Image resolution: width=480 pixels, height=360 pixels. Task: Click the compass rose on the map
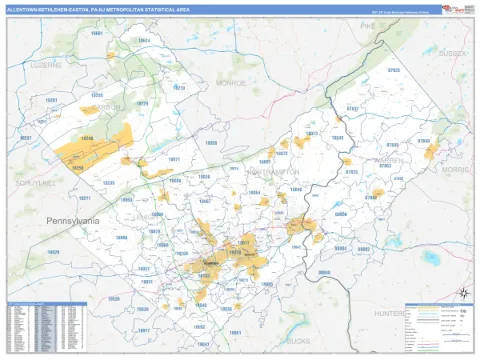(x=463, y=293)
